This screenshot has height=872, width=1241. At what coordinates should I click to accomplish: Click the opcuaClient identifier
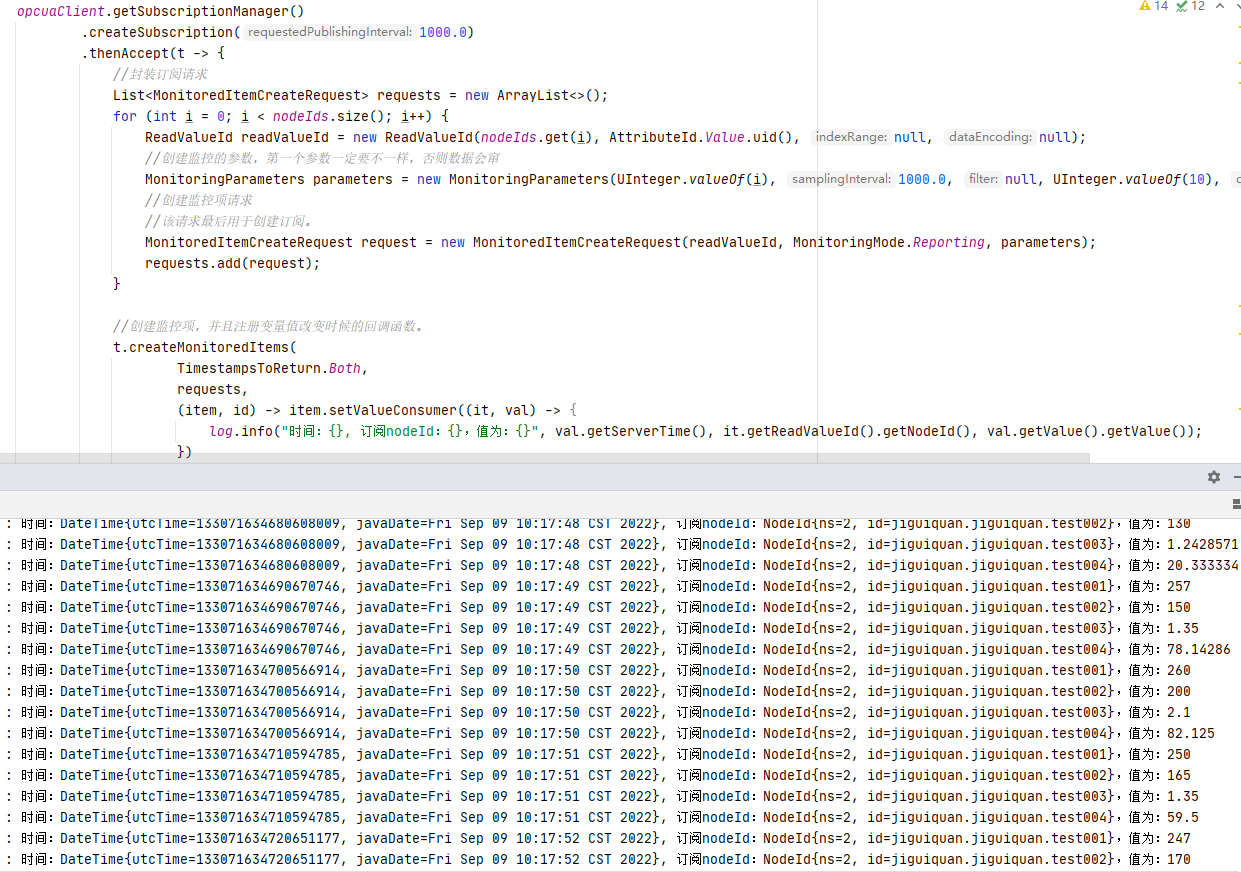click(61, 11)
